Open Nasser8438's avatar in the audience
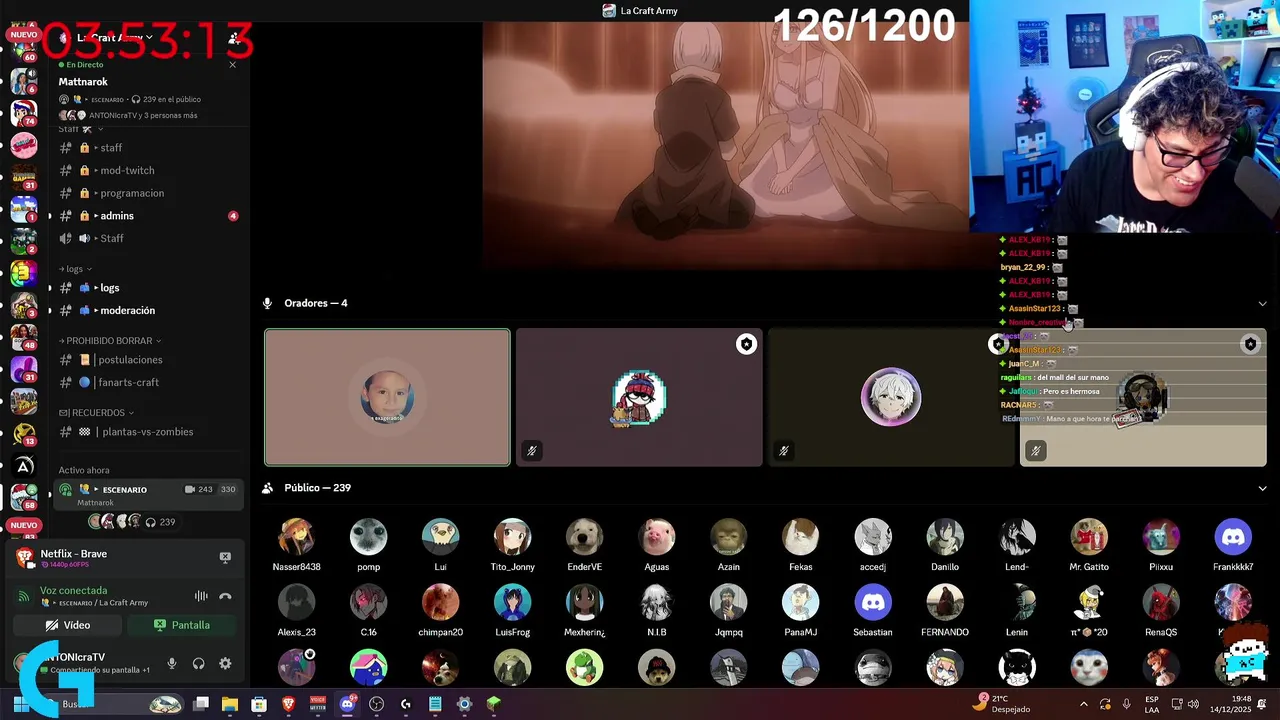1280x720 pixels. click(x=297, y=537)
